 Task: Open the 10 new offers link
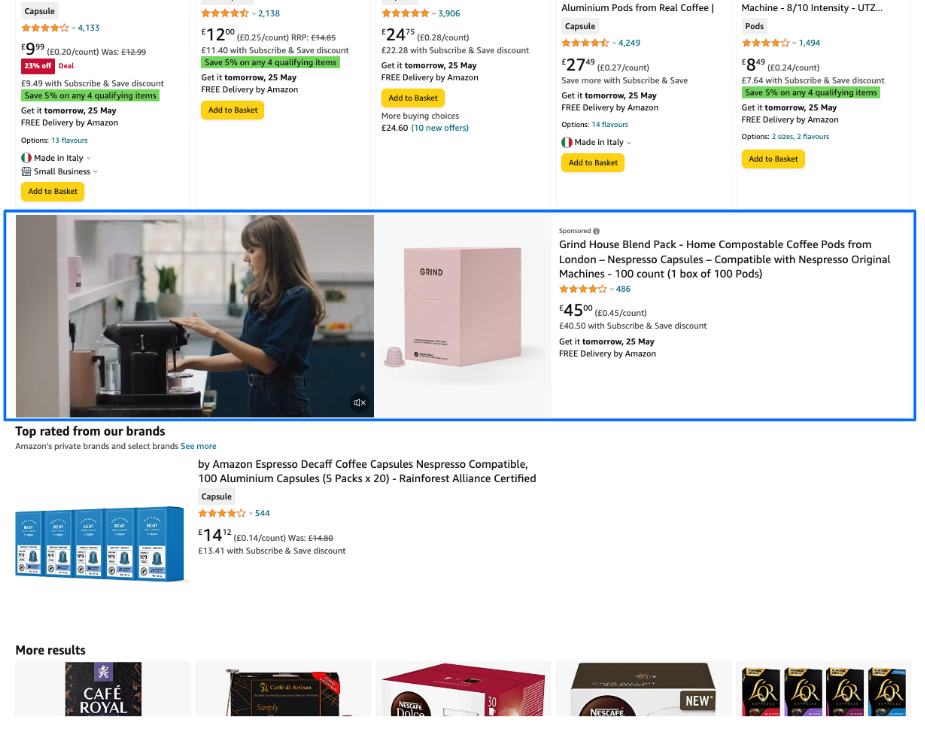point(438,128)
